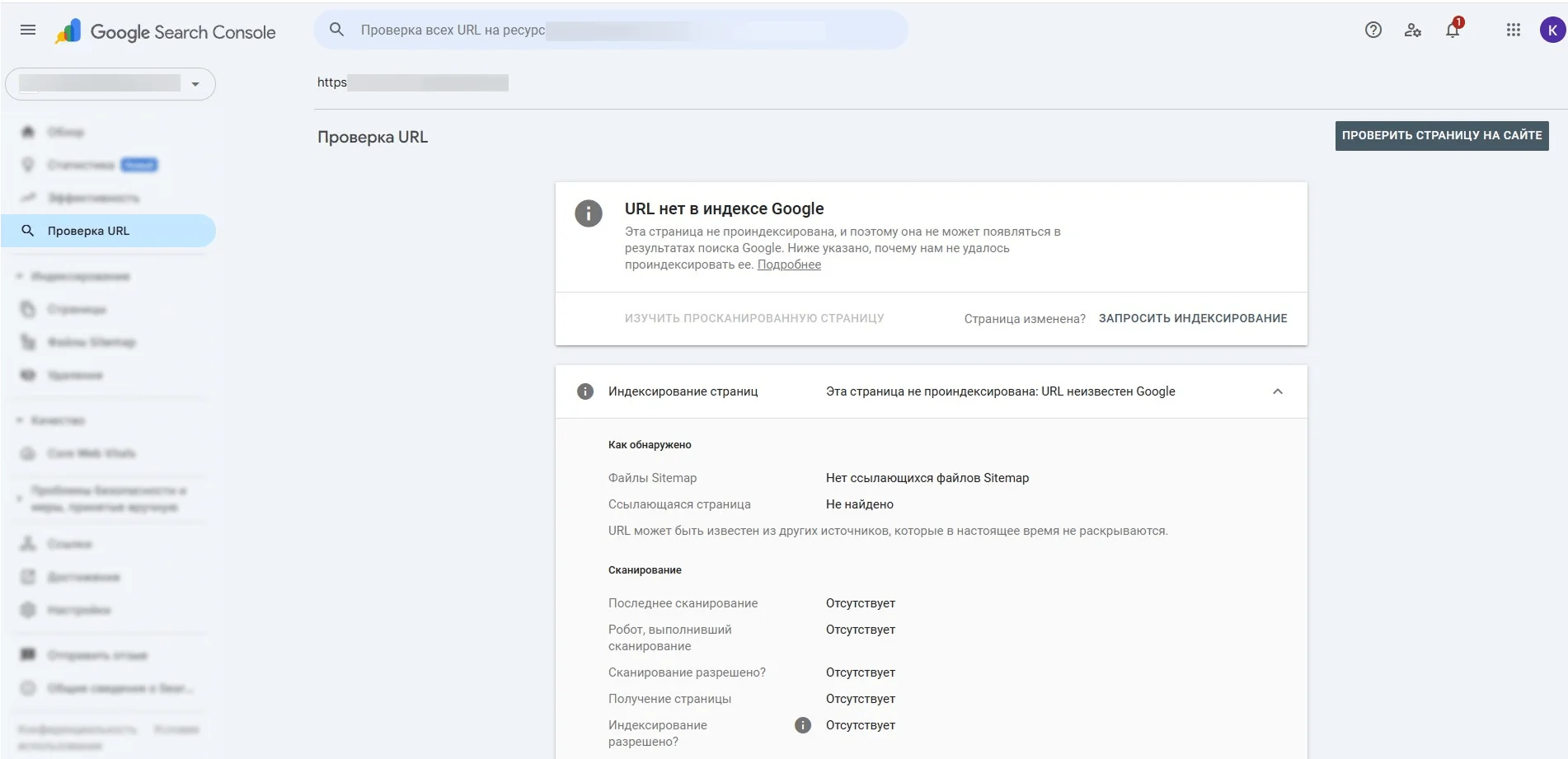Click ПРОВЕРИТЬ СТРАНИЦУ НА САЙТЕ button

[x=1441, y=135]
